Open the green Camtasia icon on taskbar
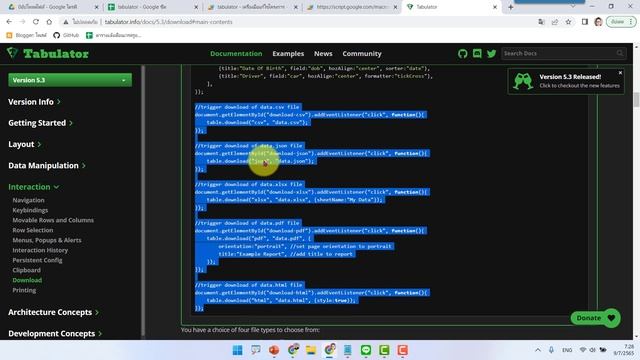 [384, 350]
